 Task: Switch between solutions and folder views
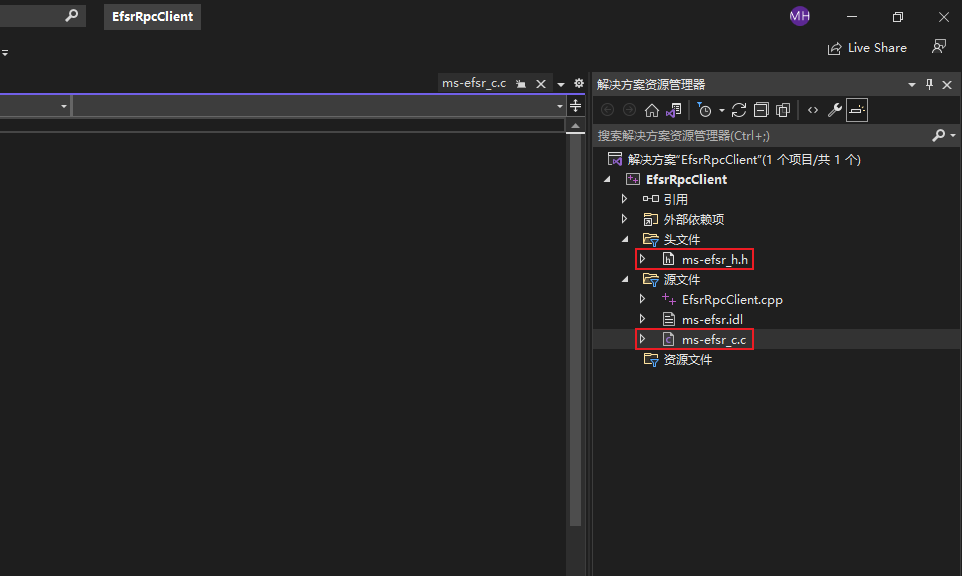click(x=674, y=110)
